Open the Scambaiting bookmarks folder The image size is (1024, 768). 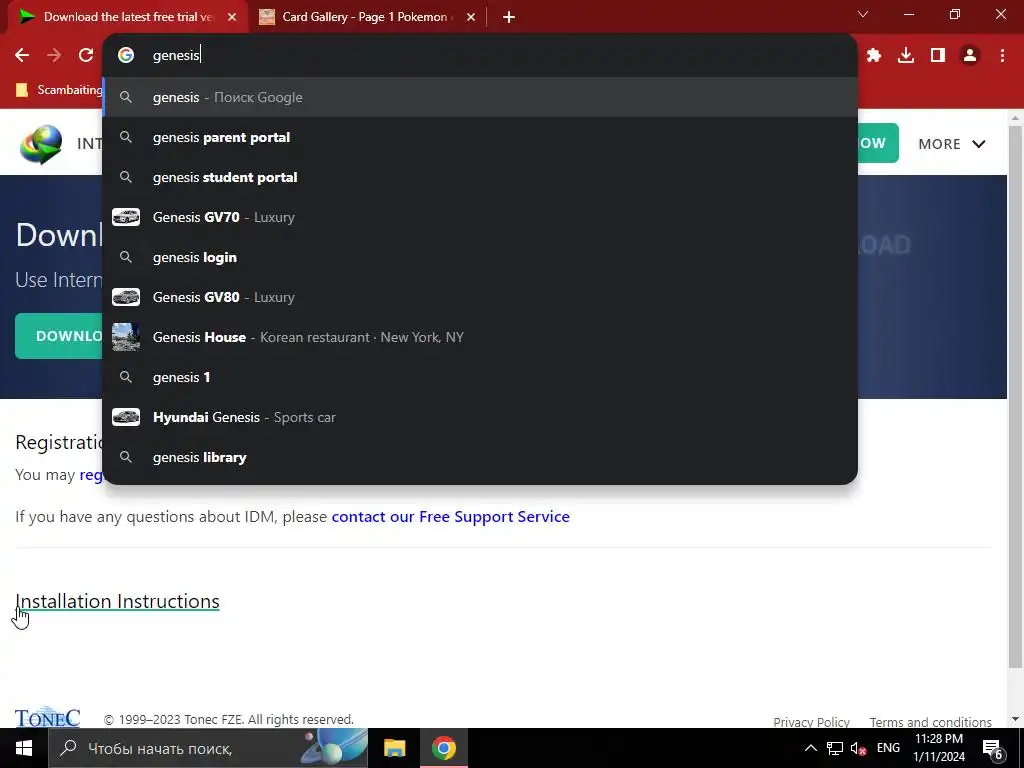tap(59, 89)
